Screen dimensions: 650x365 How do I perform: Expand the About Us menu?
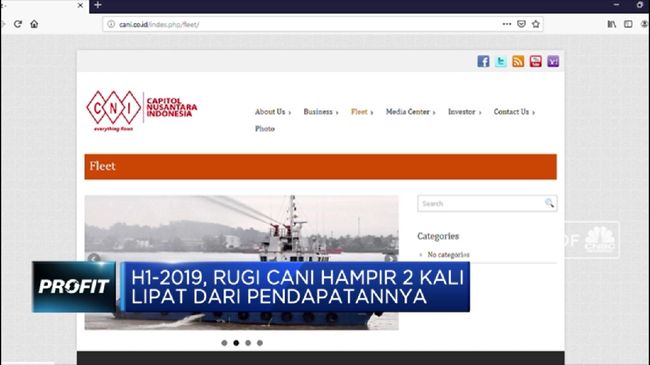click(273, 112)
